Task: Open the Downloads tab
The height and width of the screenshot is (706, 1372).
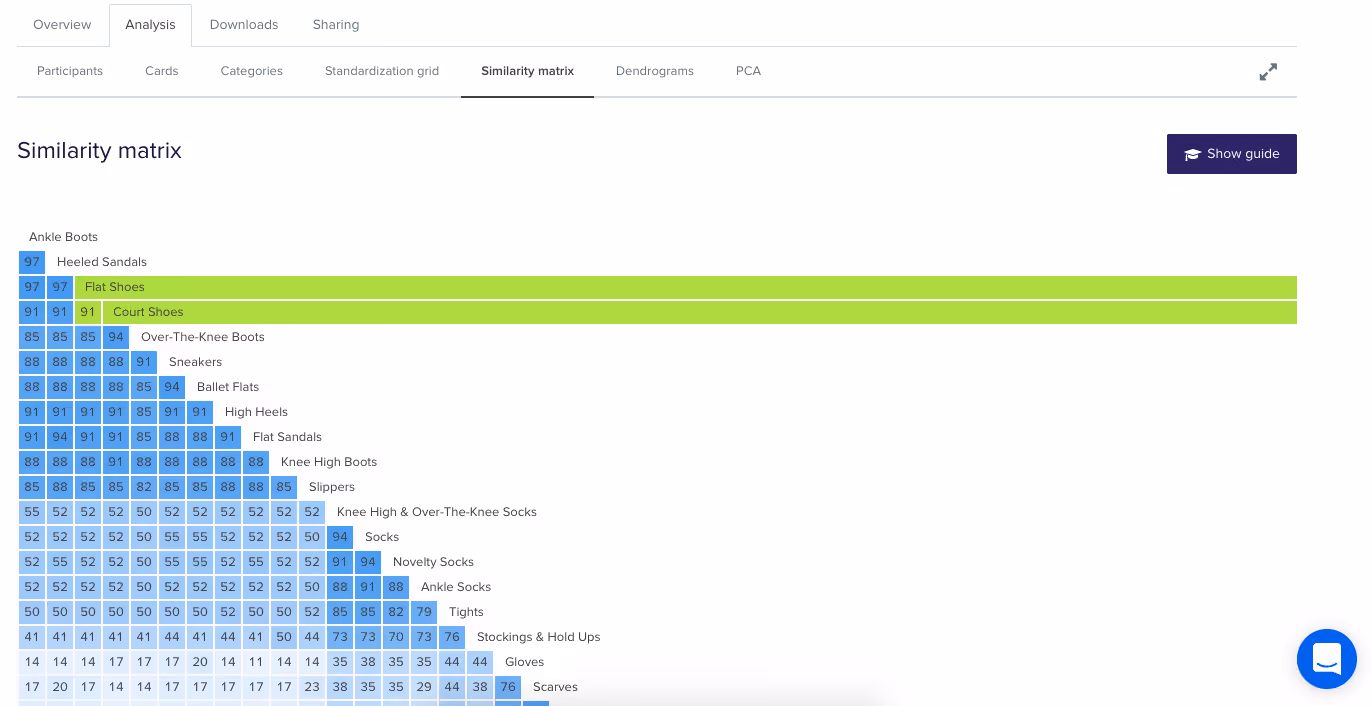Action: click(244, 24)
